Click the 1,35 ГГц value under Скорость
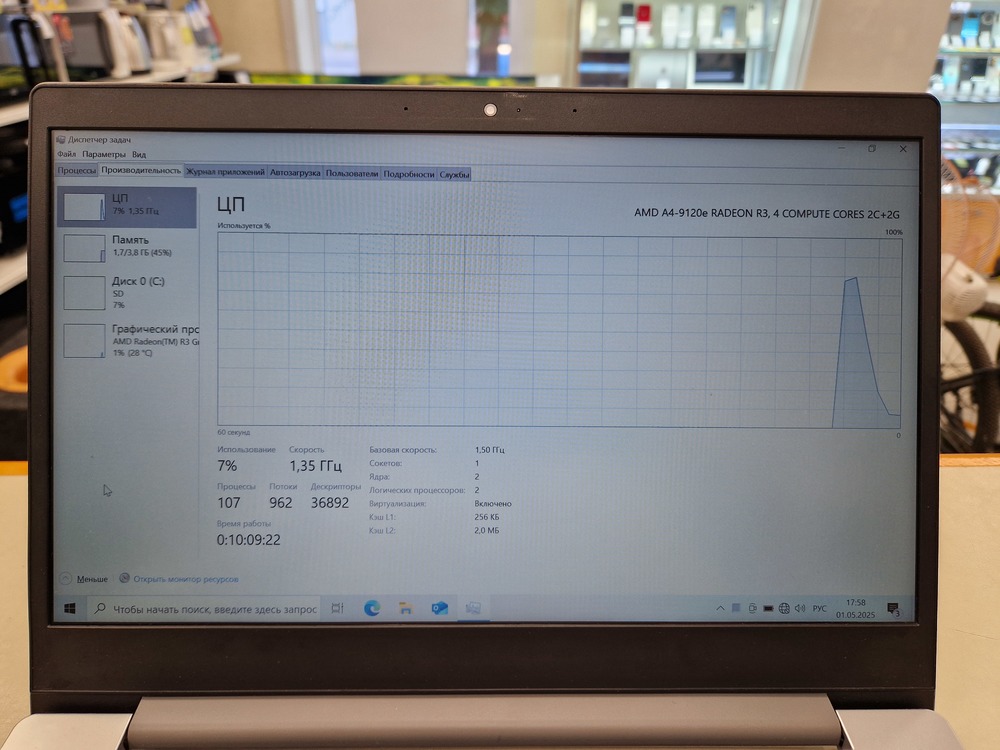The height and width of the screenshot is (750, 1000). tap(316, 466)
